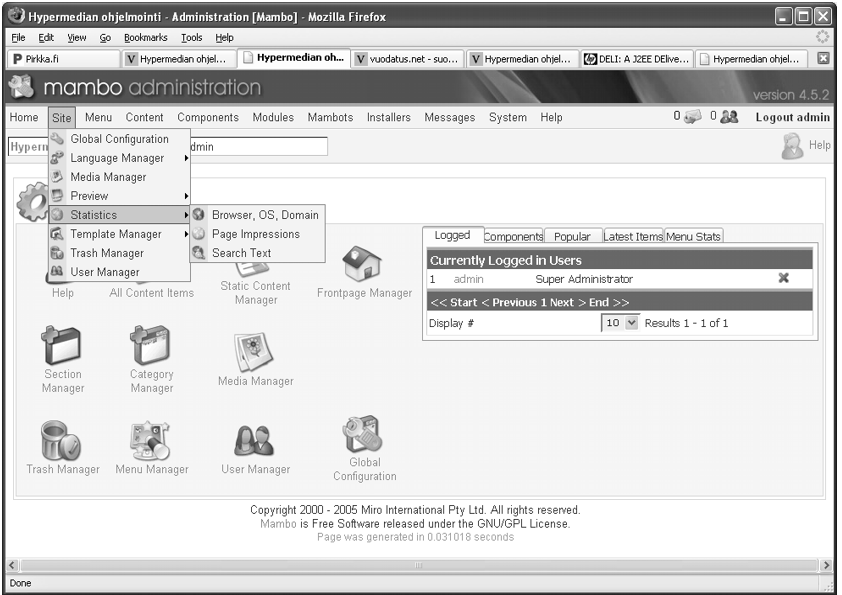Screen dimensions: 842x595
Task: Switch to the Components tab
Action: pos(513,236)
